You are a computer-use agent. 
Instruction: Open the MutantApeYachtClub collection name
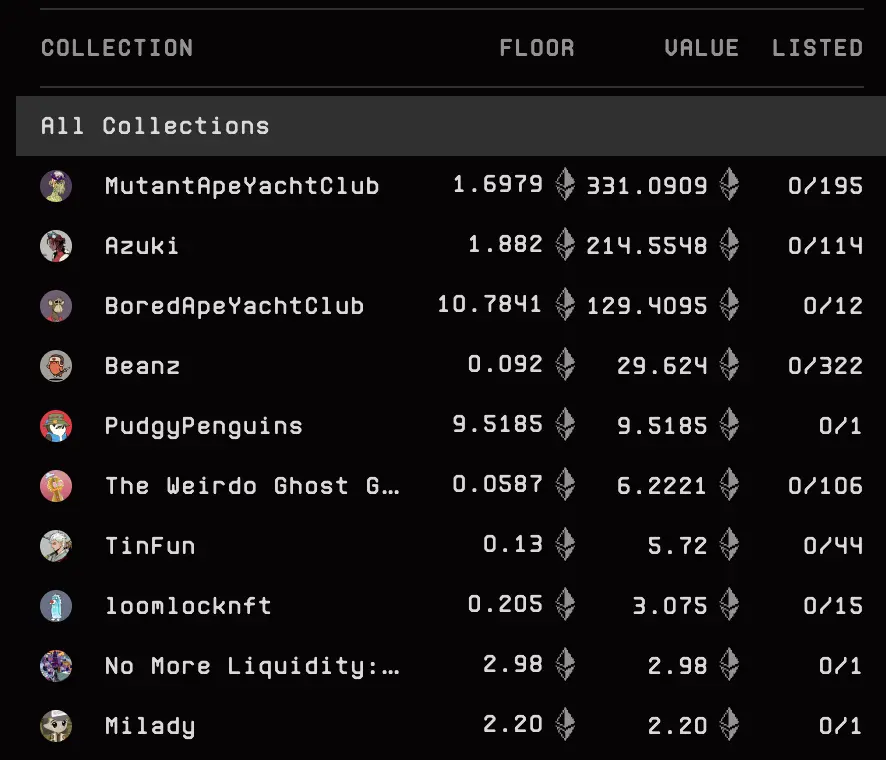point(242,186)
